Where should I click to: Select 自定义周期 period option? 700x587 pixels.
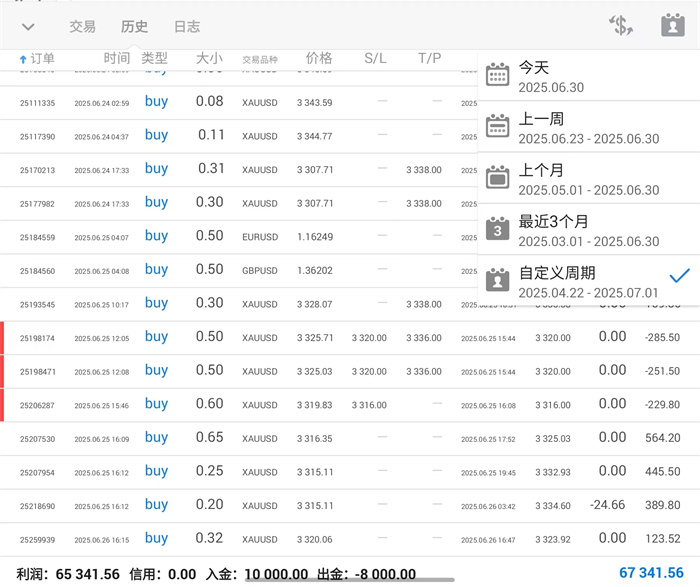(588, 281)
